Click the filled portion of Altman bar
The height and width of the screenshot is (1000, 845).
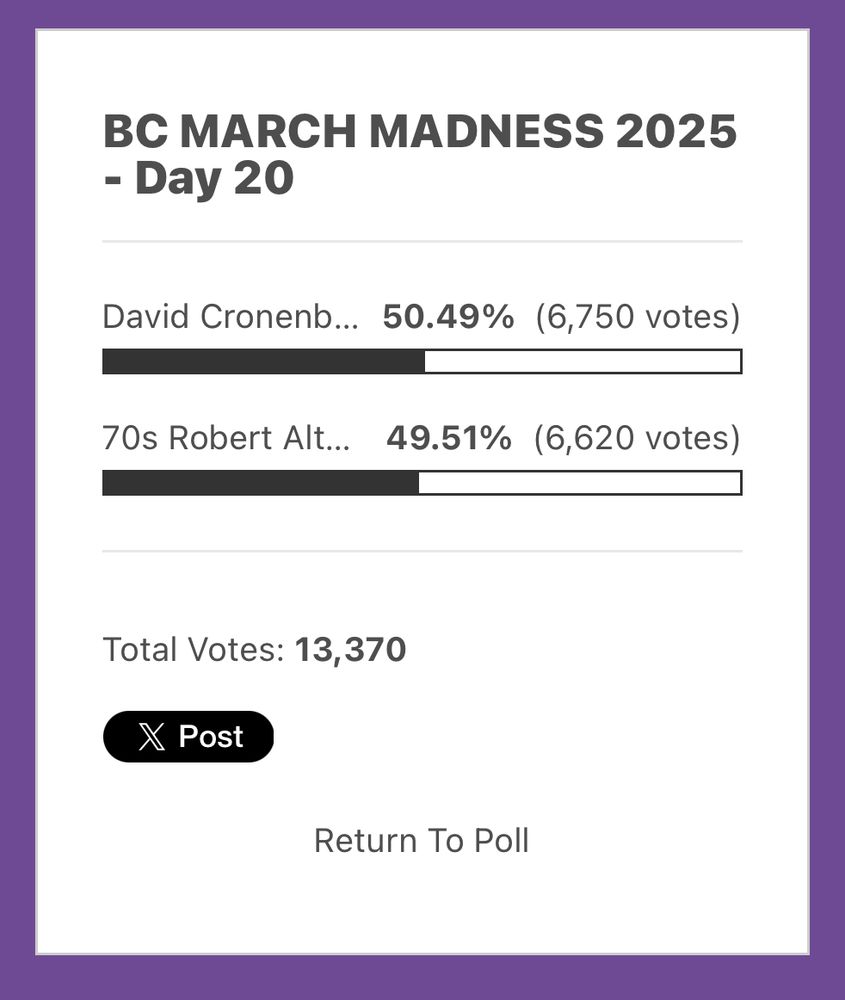pos(261,483)
